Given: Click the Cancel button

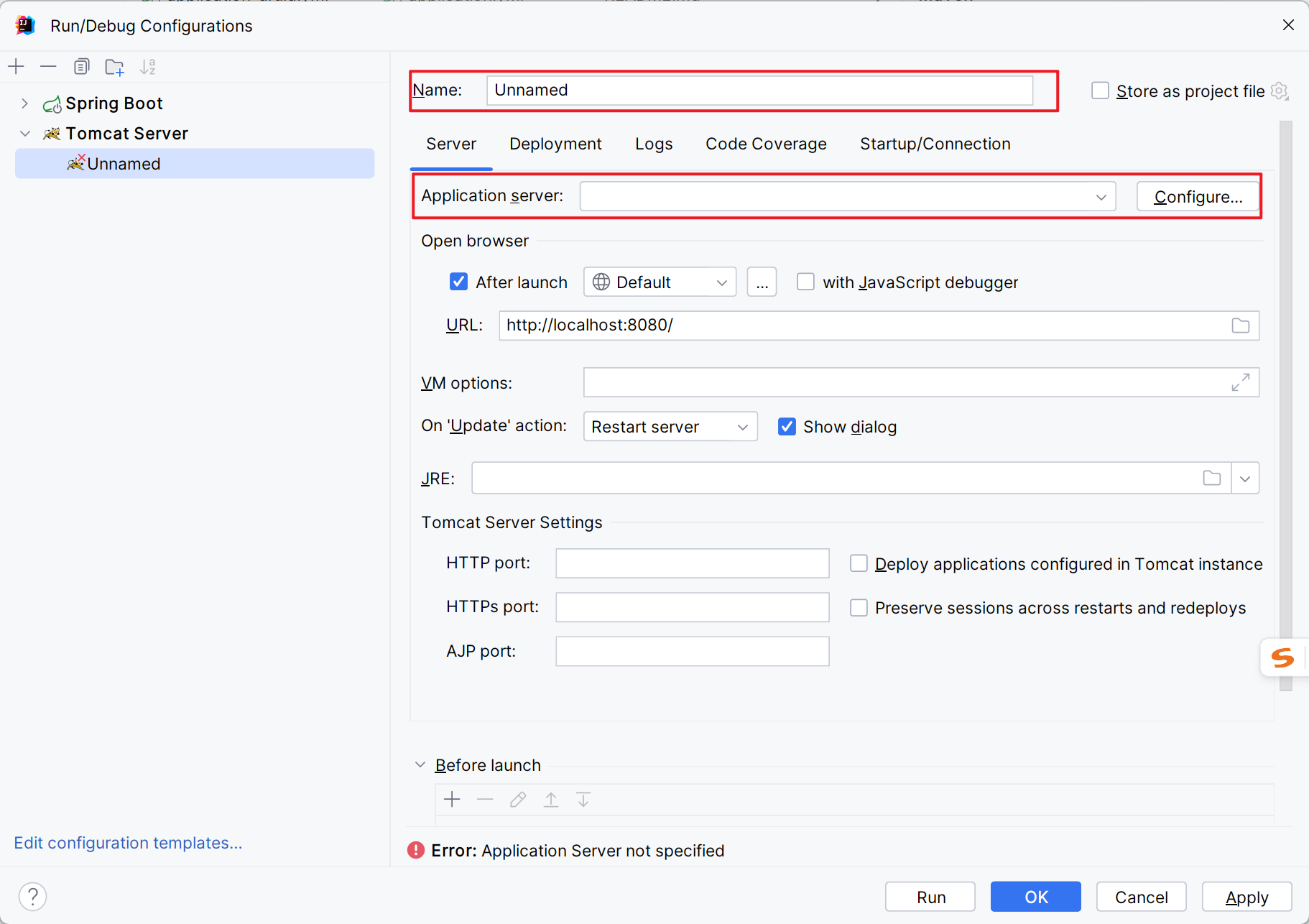Looking at the screenshot, I should pos(1141,897).
